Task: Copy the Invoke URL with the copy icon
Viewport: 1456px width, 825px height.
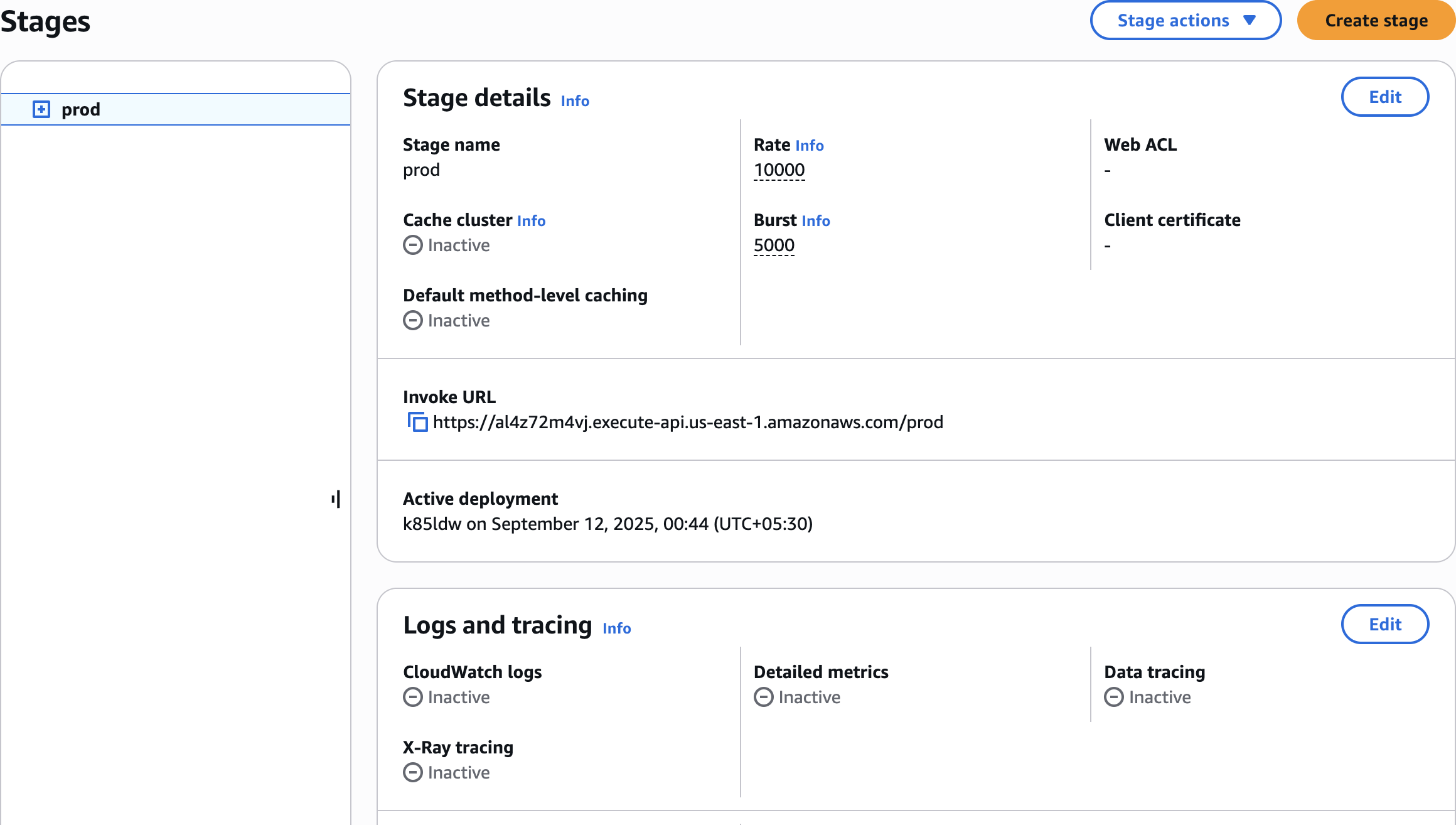Action: click(417, 422)
